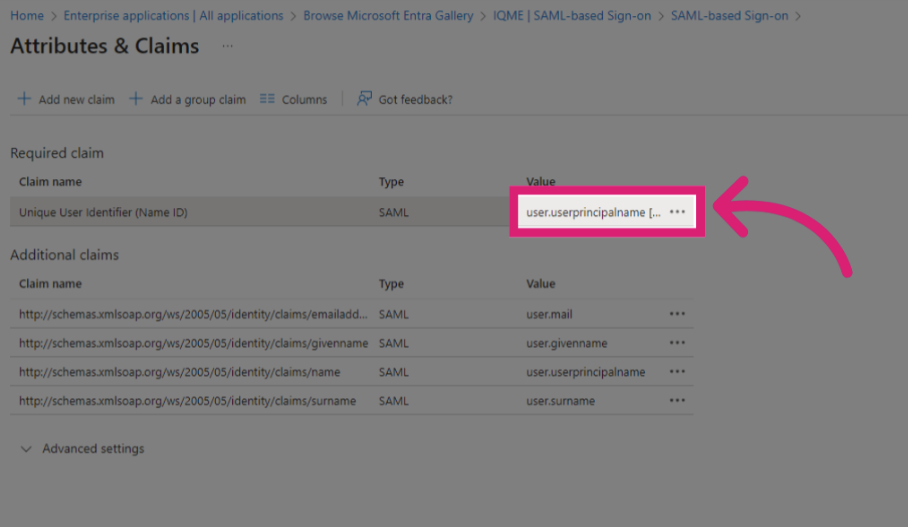Click the Type header under Required claim
The height and width of the screenshot is (527, 908).
click(391, 182)
